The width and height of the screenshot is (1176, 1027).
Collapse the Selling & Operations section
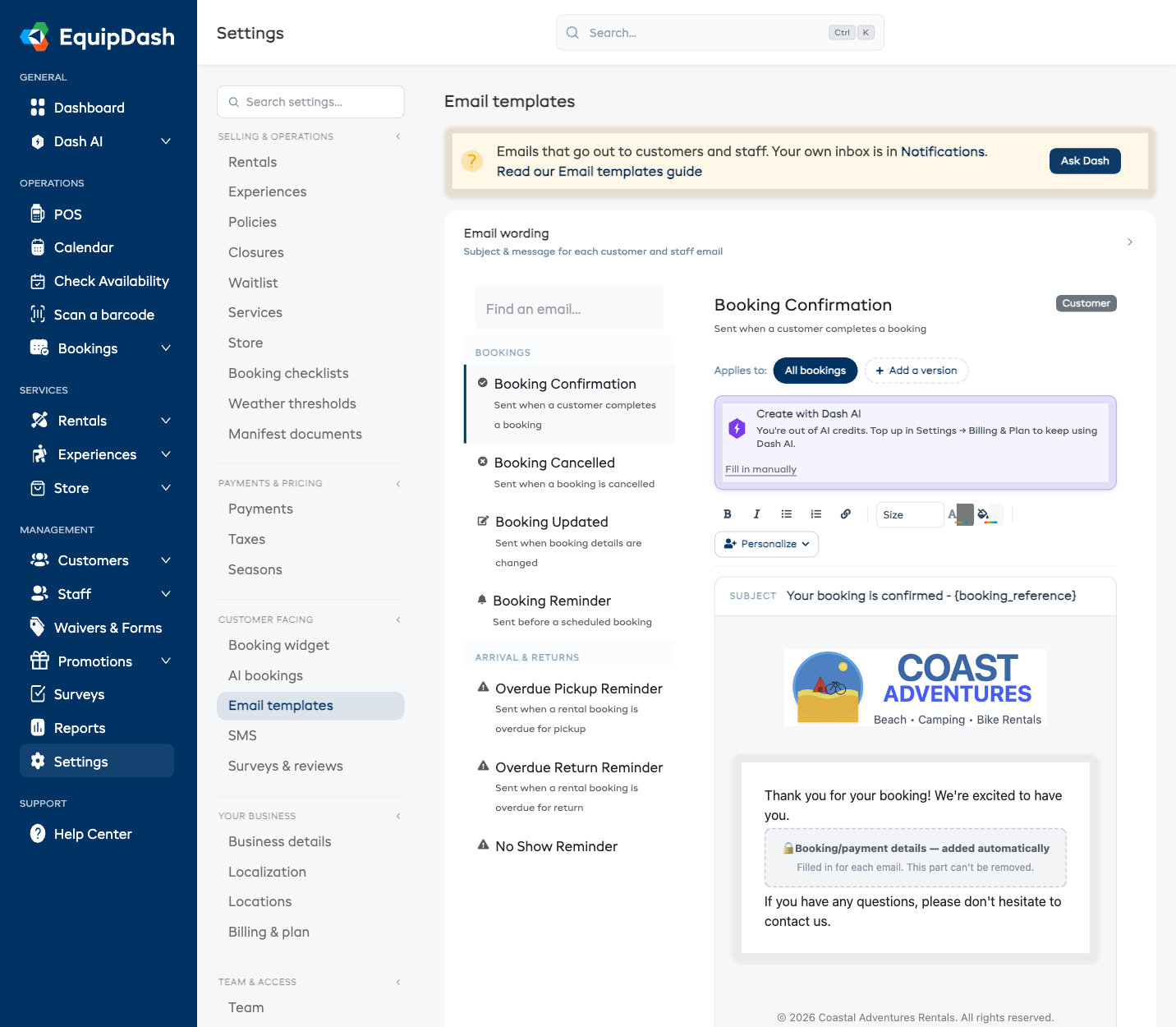tap(398, 136)
